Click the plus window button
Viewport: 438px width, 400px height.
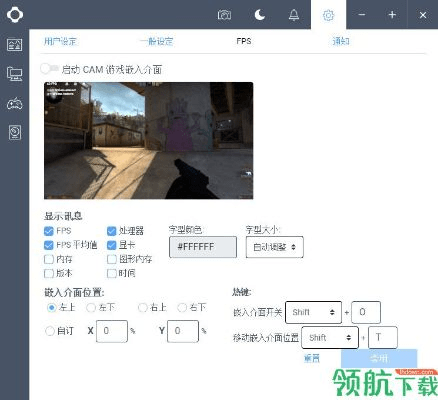pyautogui.click(x=392, y=15)
